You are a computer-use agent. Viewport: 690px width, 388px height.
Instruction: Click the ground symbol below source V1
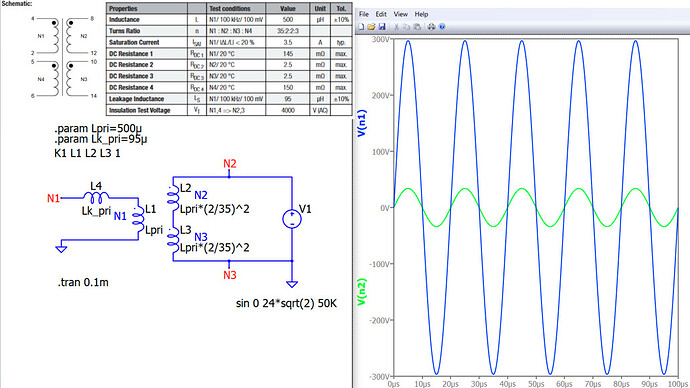tap(292, 284)
